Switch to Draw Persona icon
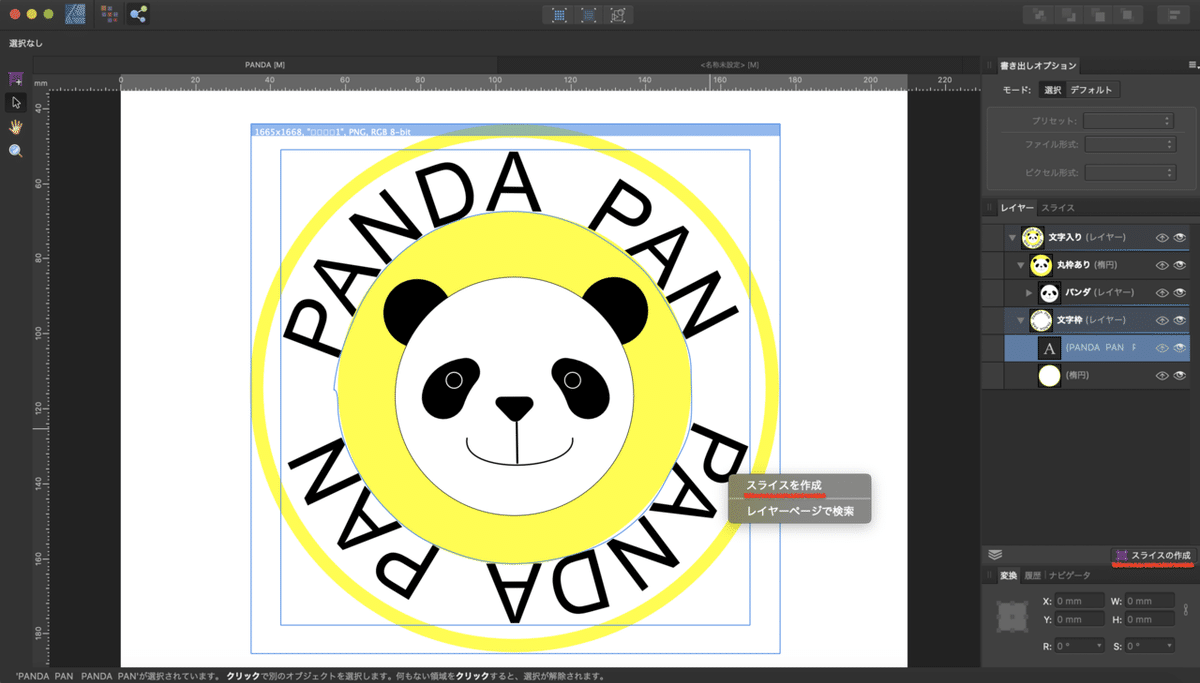Viewport: 1200px width, 683px height. 75,14
